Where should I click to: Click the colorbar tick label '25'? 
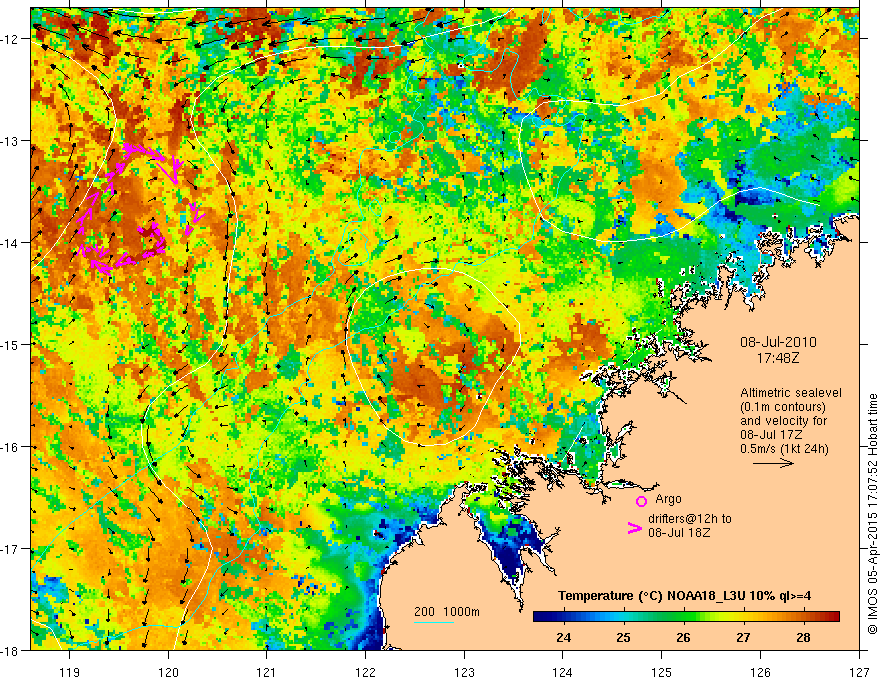click(624, 638)
